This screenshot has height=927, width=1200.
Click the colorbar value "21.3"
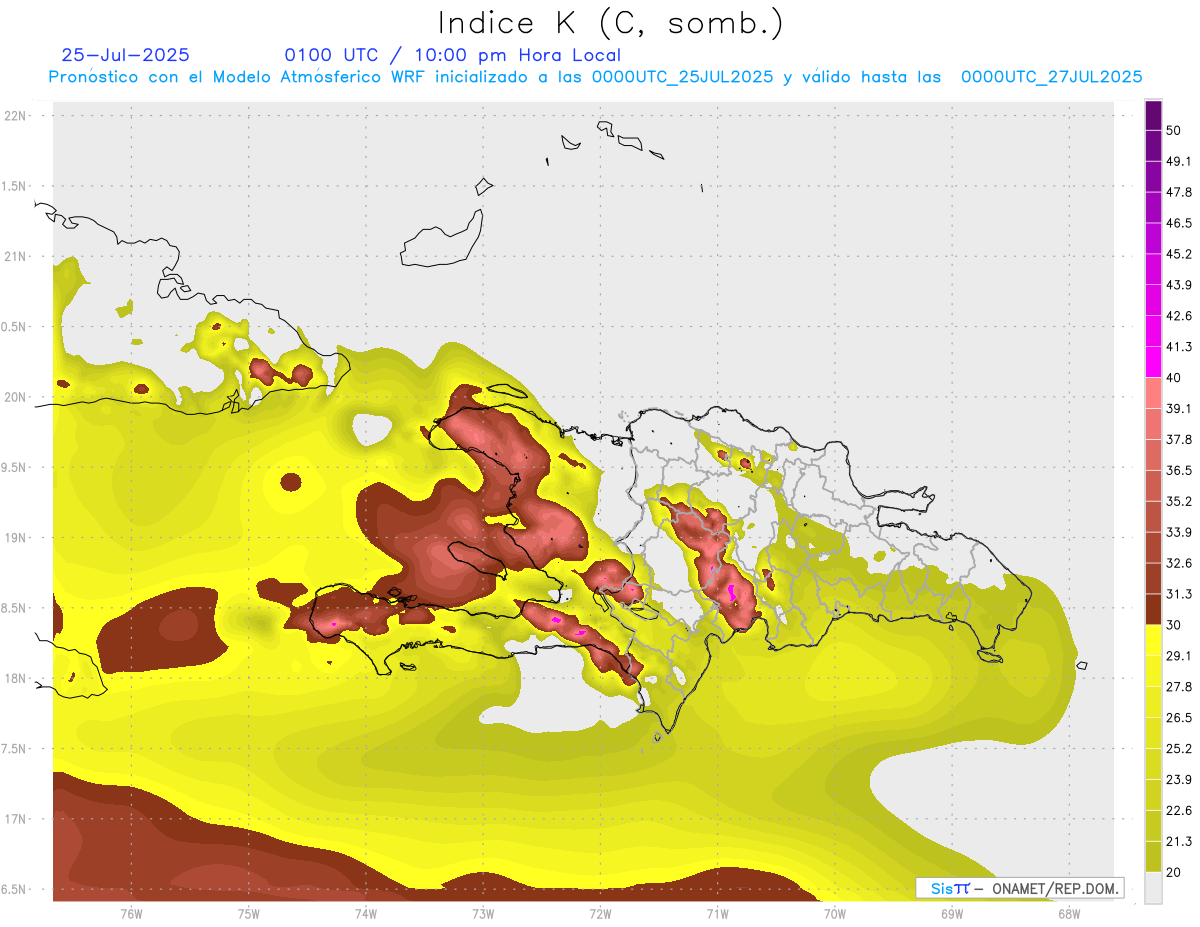tap(1179, 841)
